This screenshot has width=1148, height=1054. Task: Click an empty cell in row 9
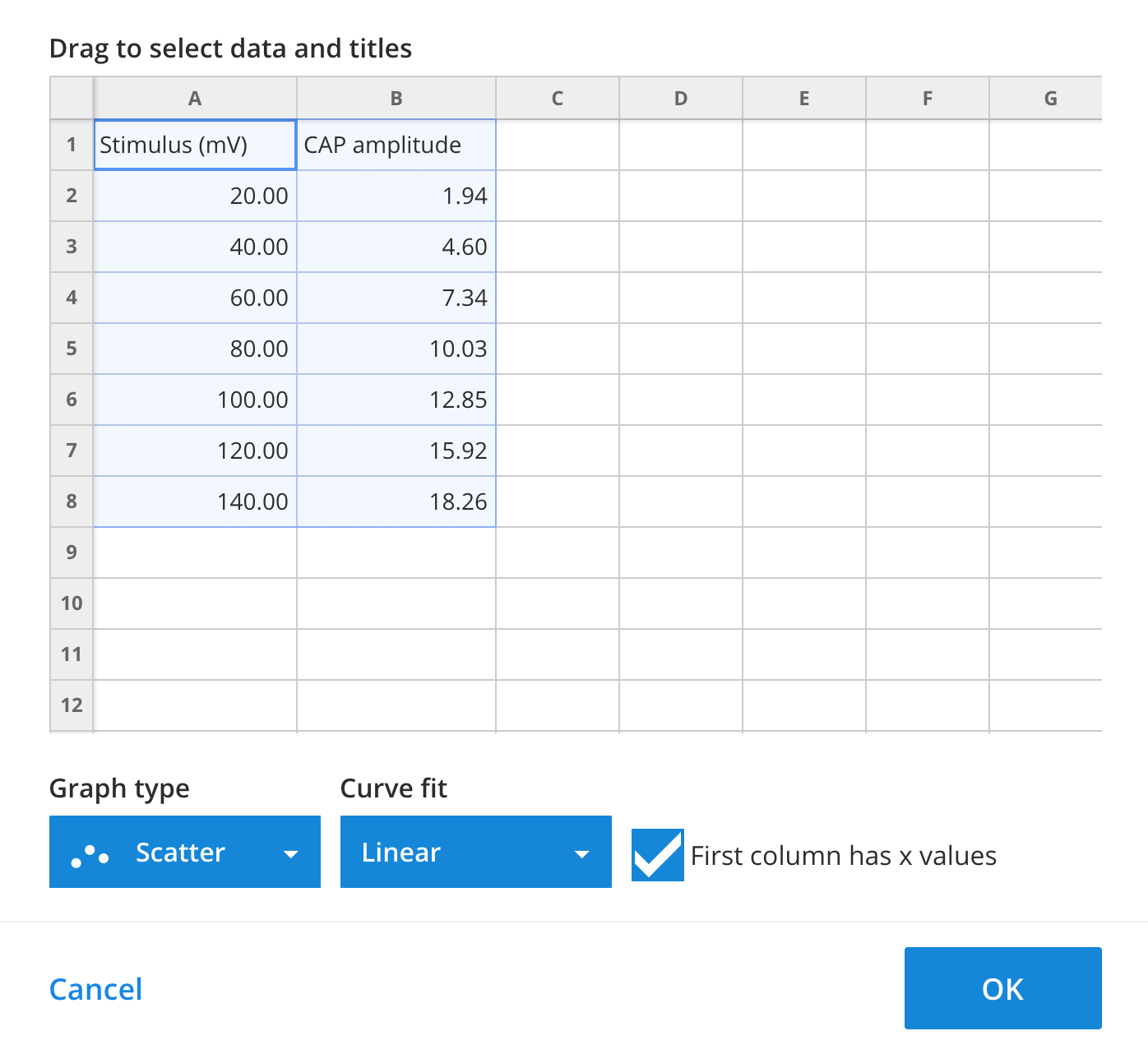click(x=194, y=552)
